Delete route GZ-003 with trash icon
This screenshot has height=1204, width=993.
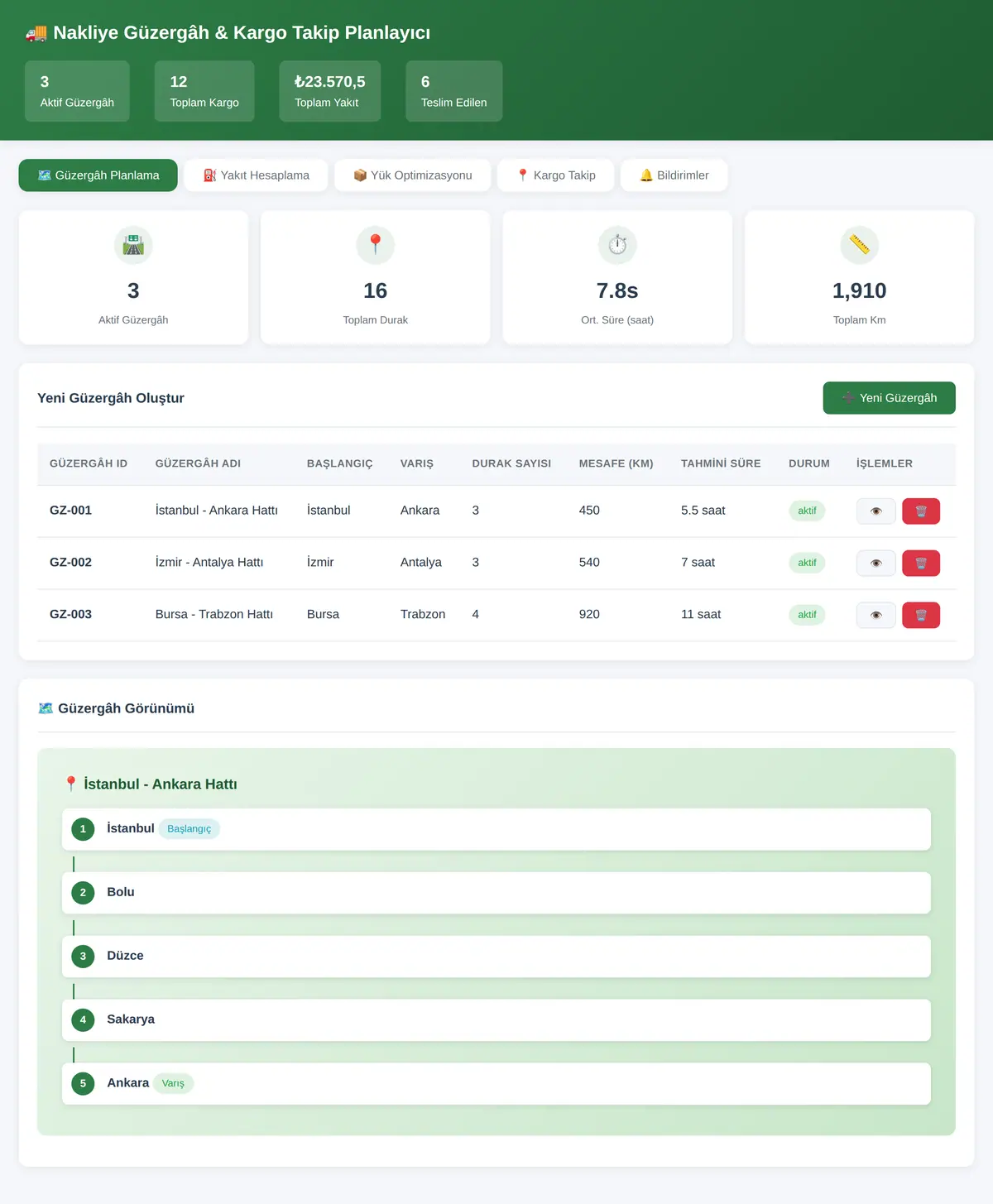tap(921, 616)
